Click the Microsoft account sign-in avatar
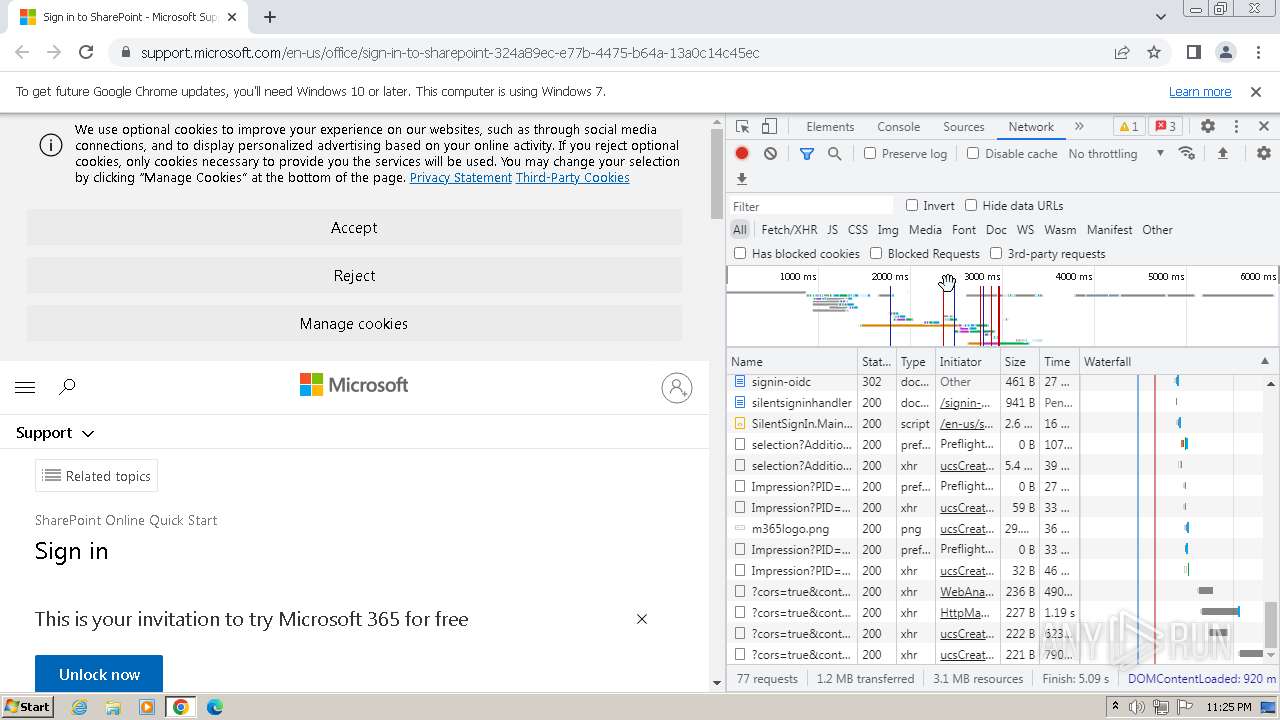The image size is (1280, 720). click(677, 388)
